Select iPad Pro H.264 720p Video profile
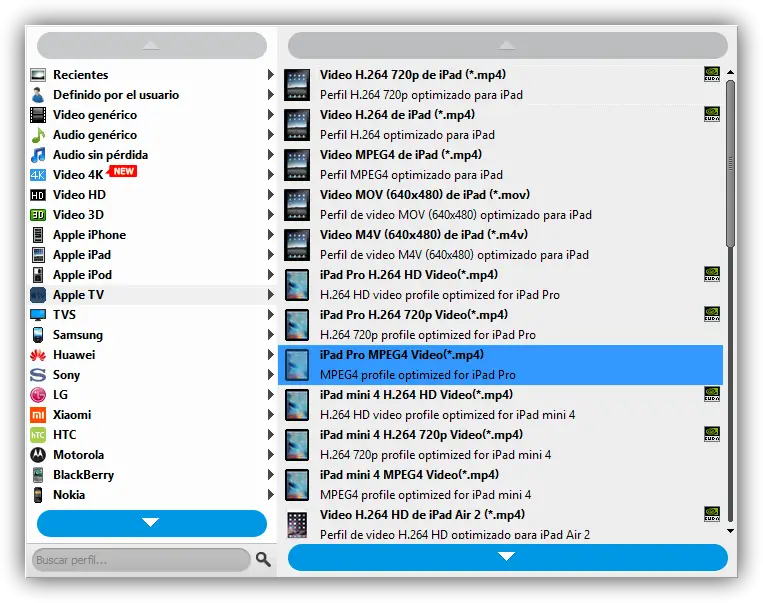Viewport: 763px width, 603px height. (500, 325)
